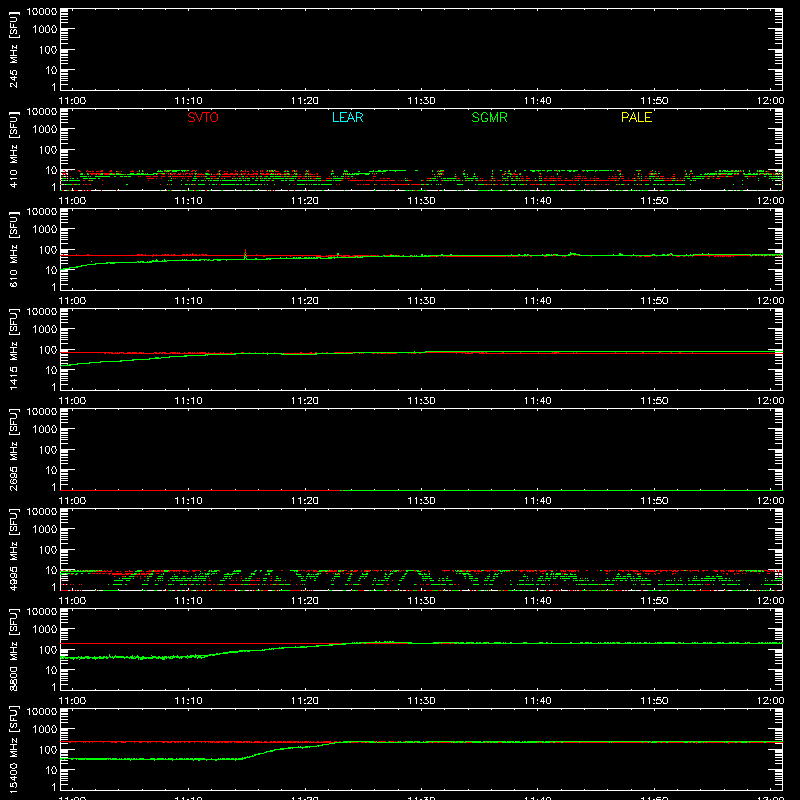Click the red SVTO station legend label
The height and width of the screenshot is (800, 800).
point(203,117)
